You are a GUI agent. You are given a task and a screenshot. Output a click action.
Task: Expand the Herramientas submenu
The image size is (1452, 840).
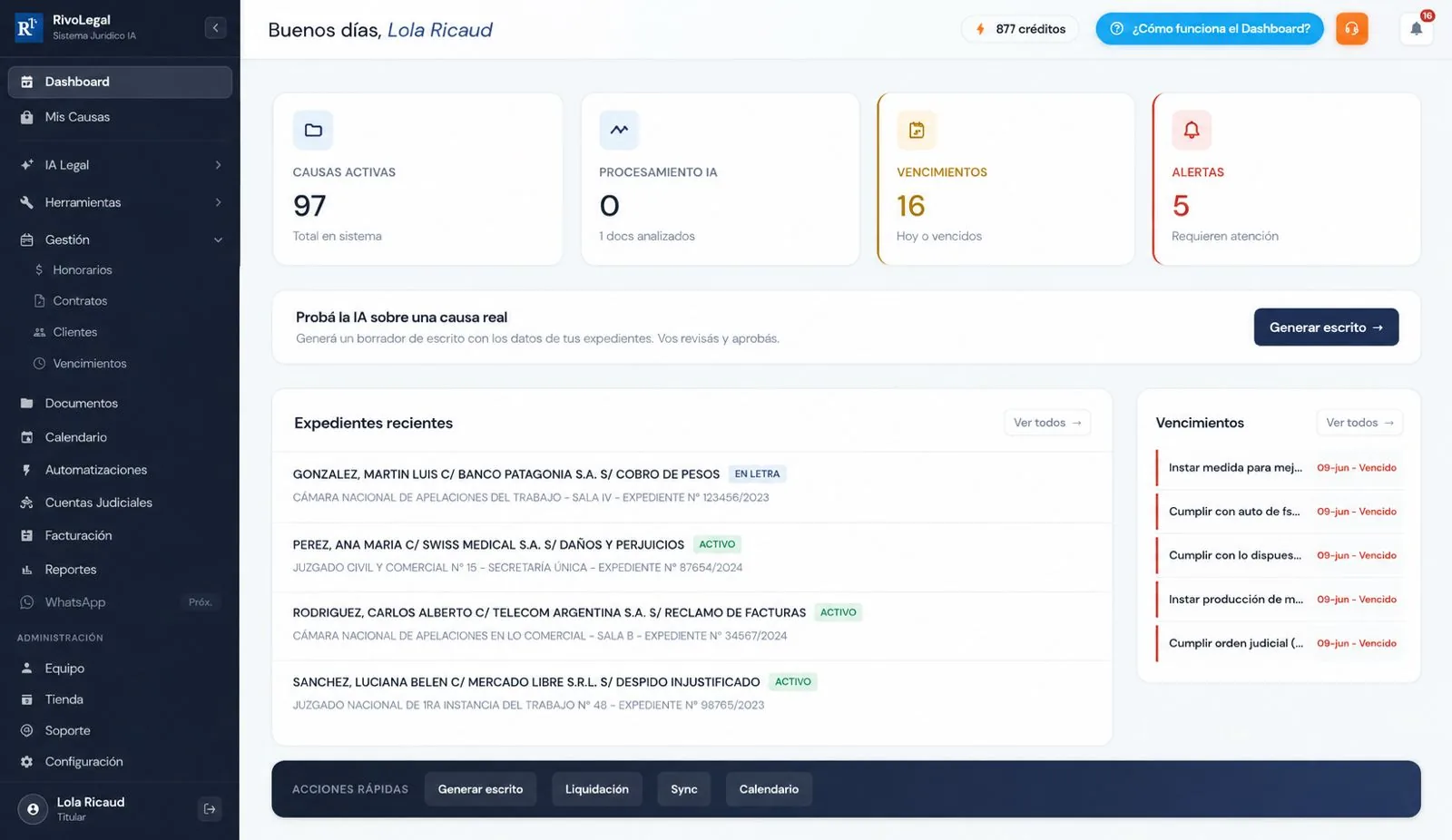pyautogui.click(x=120, y=202)
